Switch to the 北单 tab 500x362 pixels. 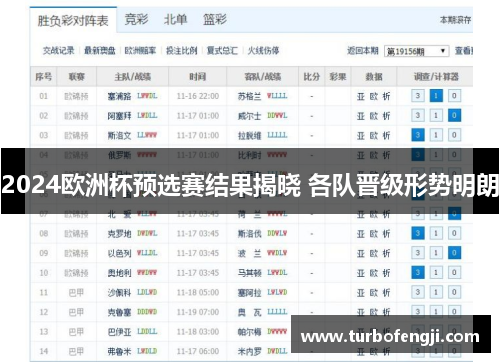point(175,19)
